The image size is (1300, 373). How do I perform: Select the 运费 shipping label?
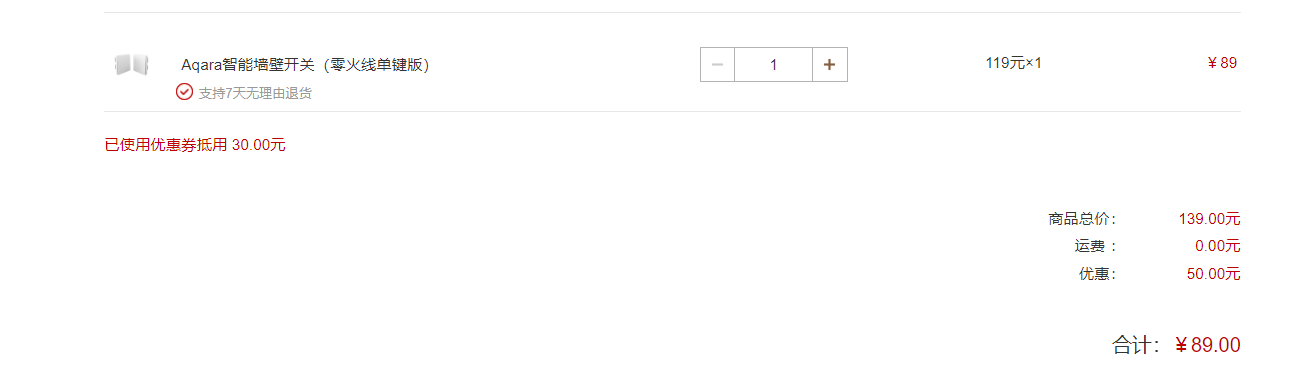click(x=1096, y=246)
